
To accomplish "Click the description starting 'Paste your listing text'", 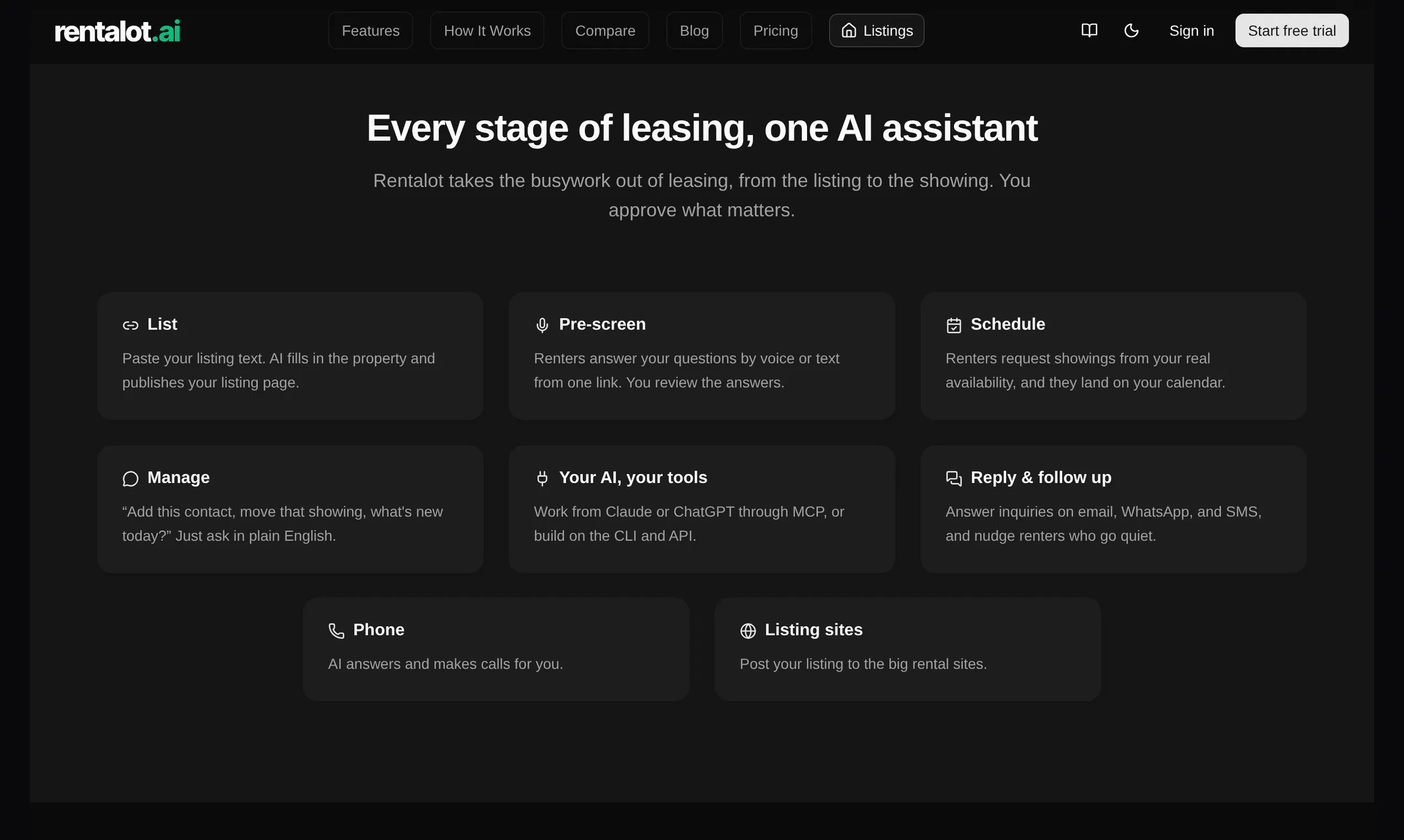I will (x=279, y=370).
